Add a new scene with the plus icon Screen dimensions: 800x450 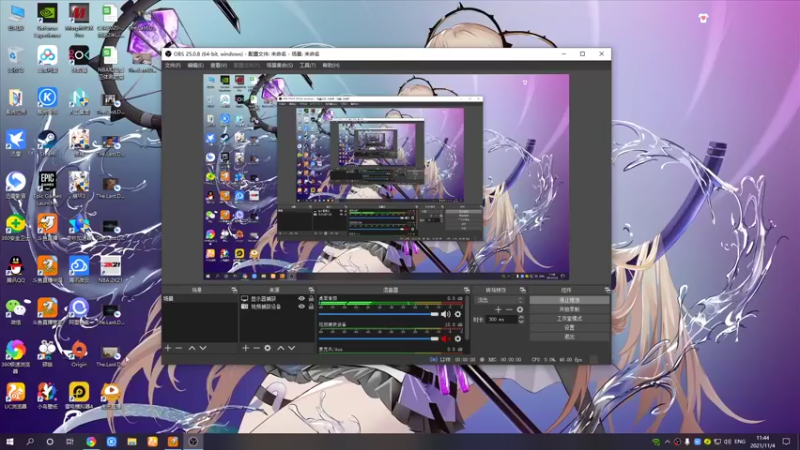tap(168, 348)
